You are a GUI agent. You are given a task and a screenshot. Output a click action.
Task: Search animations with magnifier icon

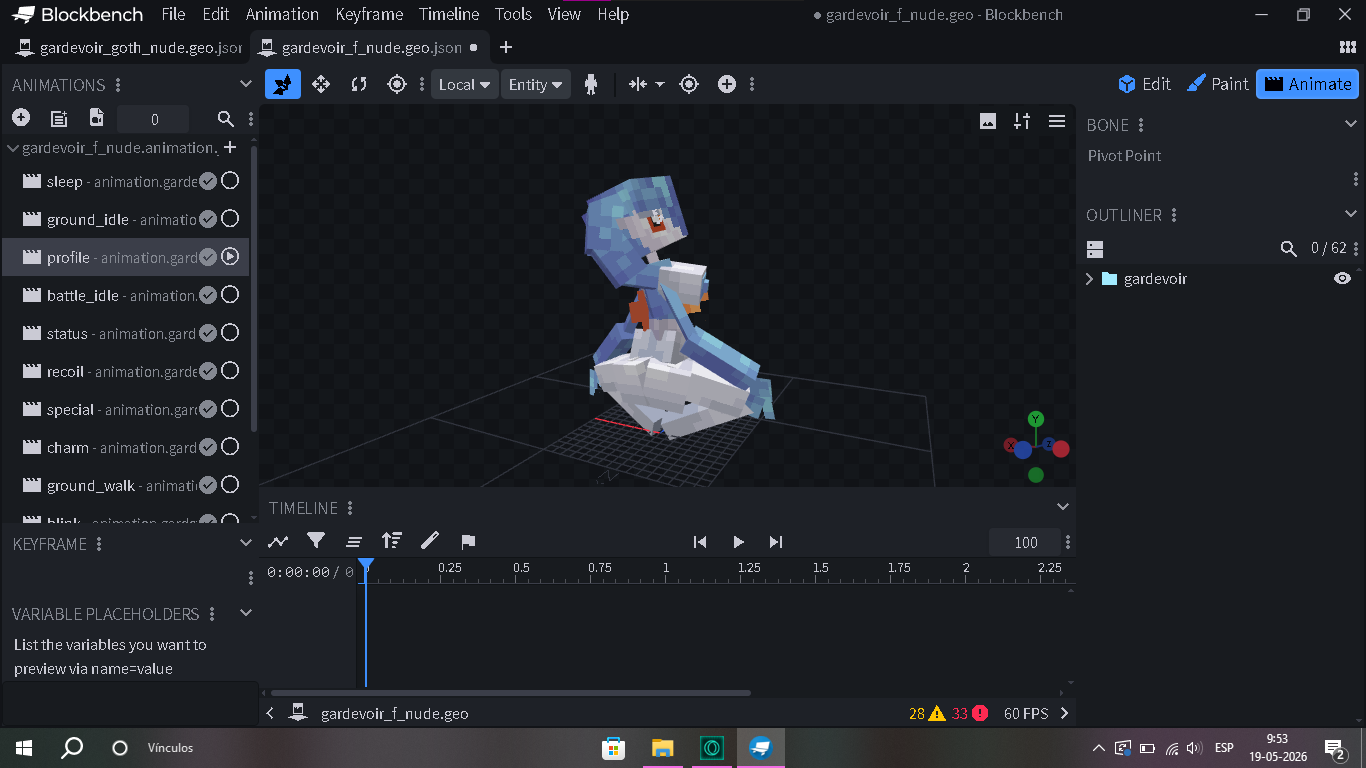pyautogui.click(x=226, y=119)
